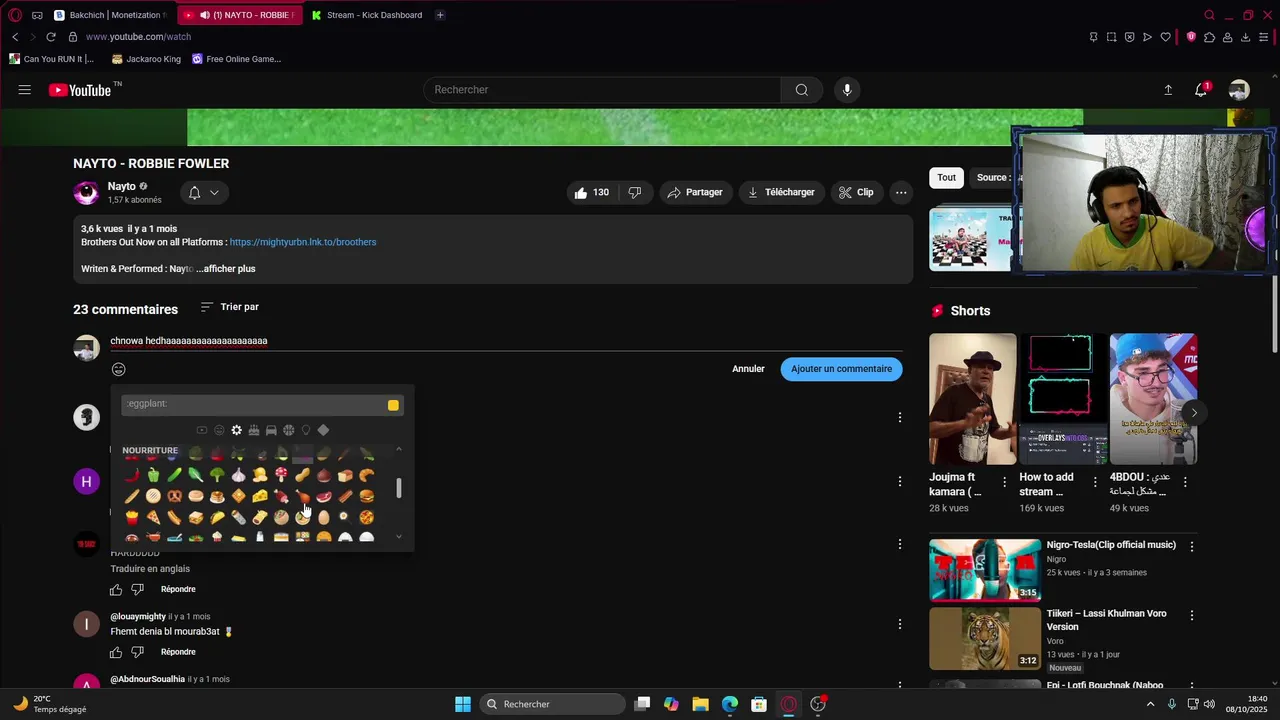Open File Explorer from taskbar
Screen dimensions: 1280x720
click(700, 704)
